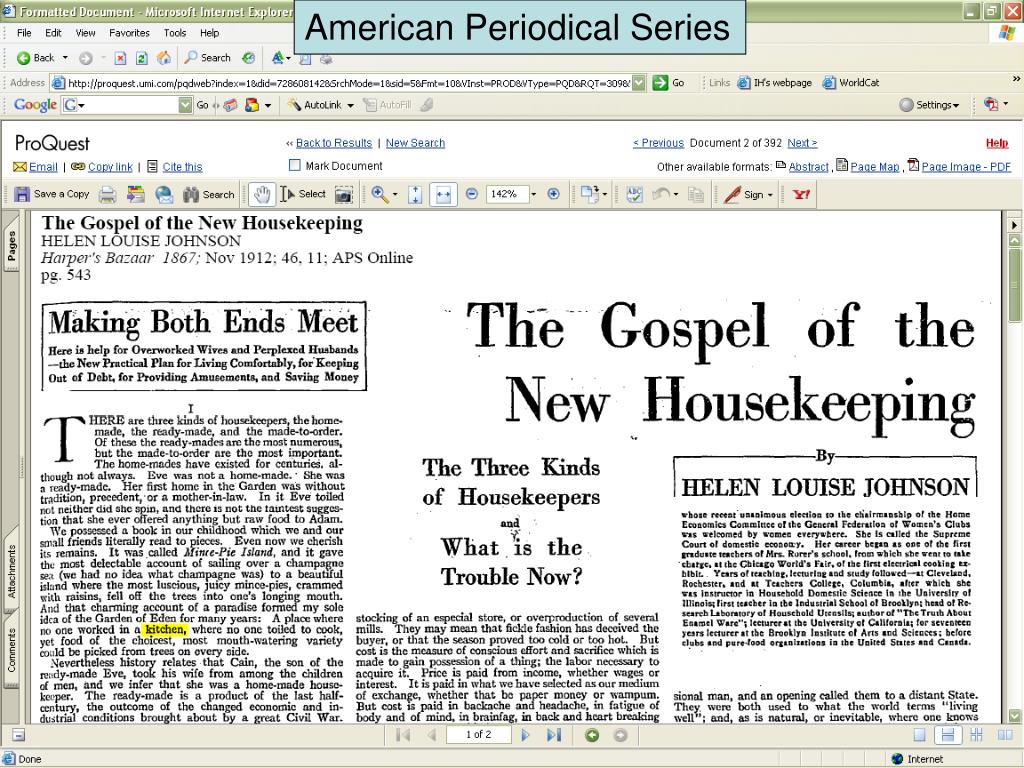Screen dimensions: 1024x768
Task: Tick the Mark Document checkbox
Action: coord(295,166)
